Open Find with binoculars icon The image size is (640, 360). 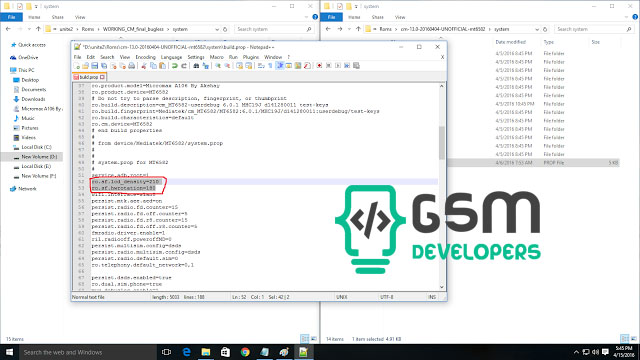click(196, 66)
